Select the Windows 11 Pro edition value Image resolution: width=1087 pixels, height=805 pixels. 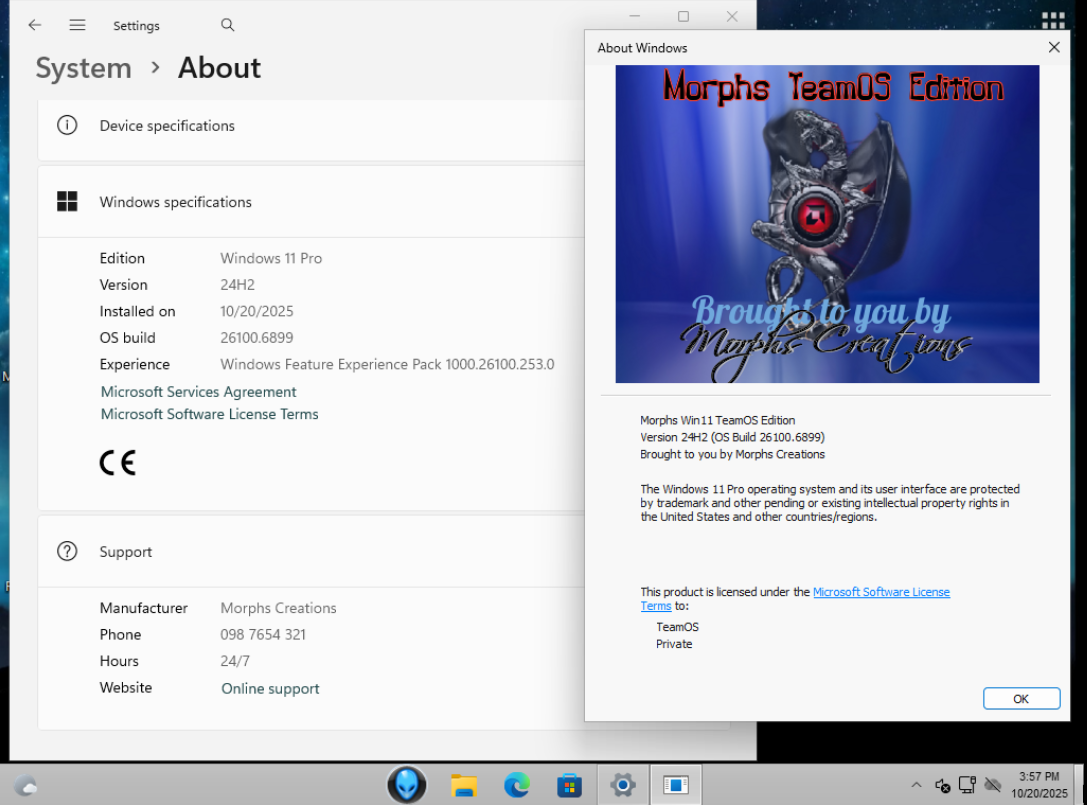pyautogui.click(x=271, y=258)
